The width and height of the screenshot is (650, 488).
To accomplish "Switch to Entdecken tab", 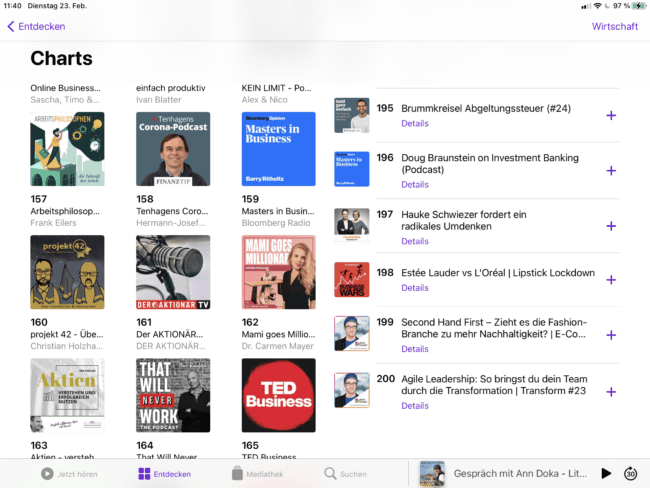I will (x=165, y=474).
